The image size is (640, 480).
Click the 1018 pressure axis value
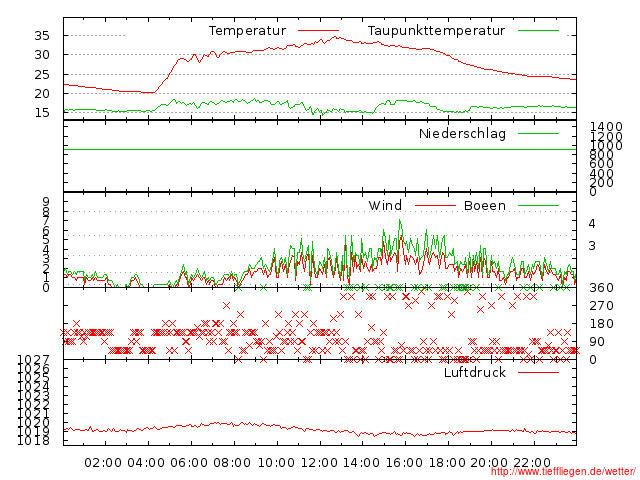(33, 440)
